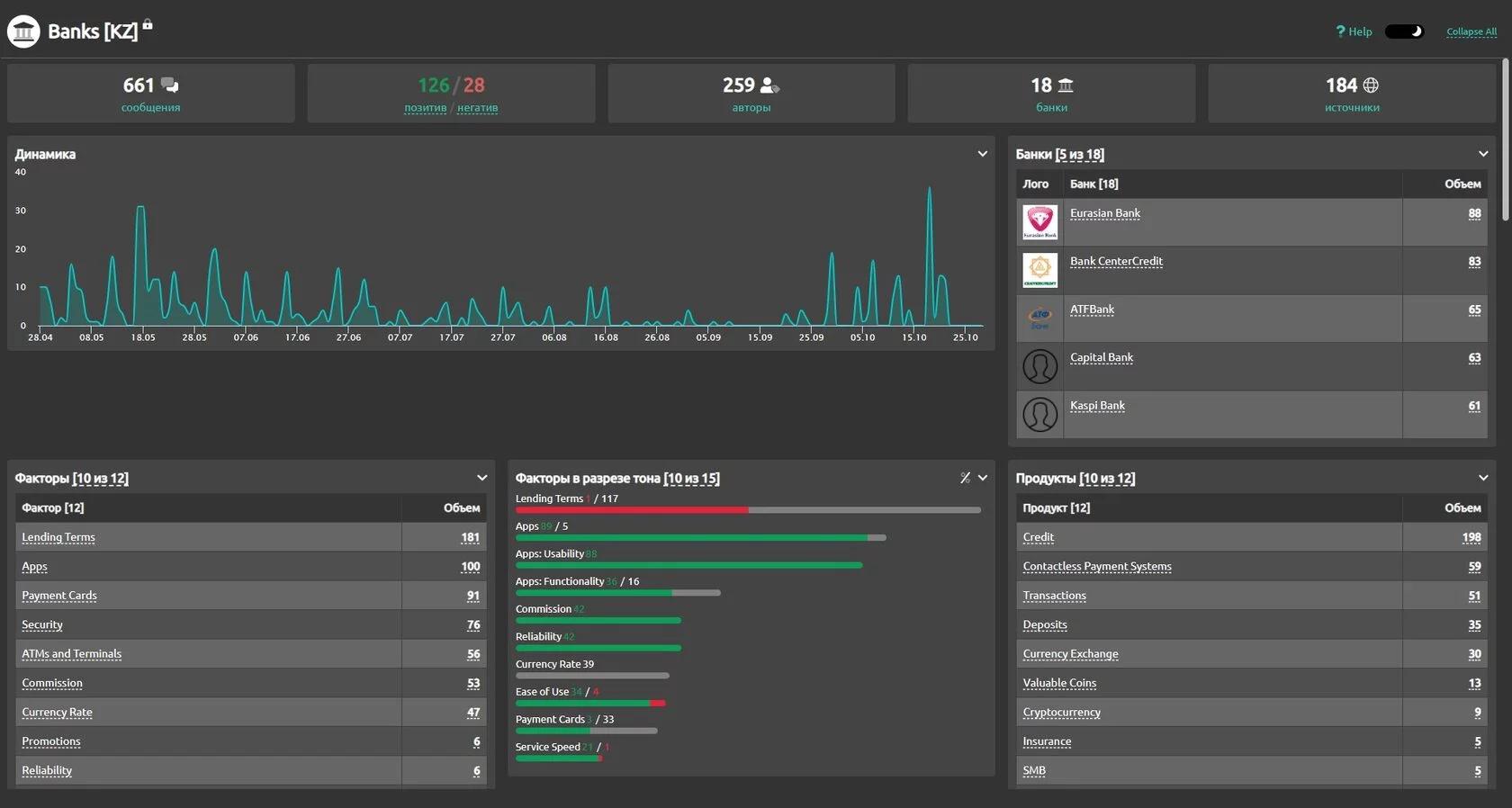Screen dimensions: 1512x808
Task: Click the Help question mark icon
Action: click(x=1340, y=31)
